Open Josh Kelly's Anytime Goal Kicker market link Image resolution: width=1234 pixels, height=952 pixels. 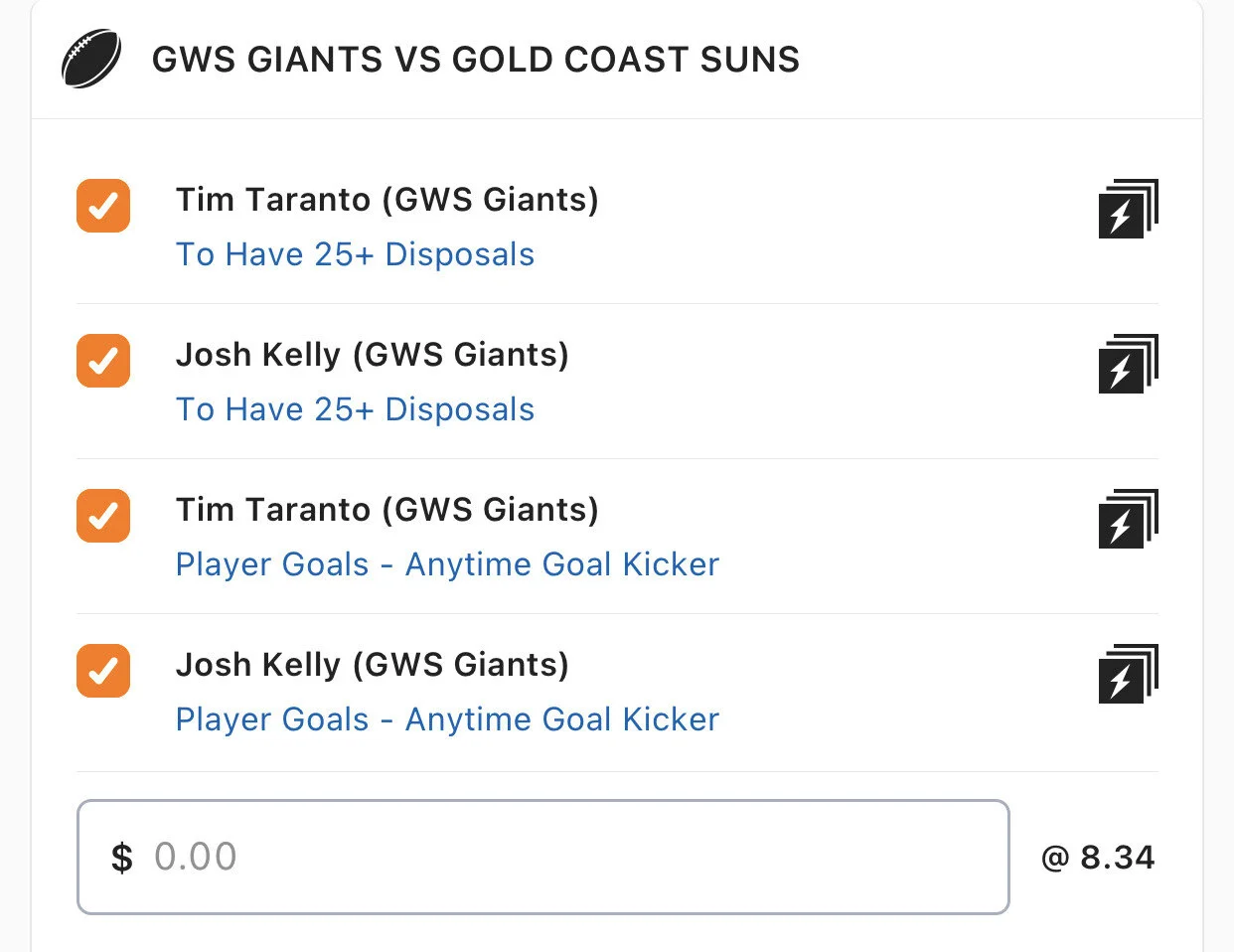pos(447,719)
